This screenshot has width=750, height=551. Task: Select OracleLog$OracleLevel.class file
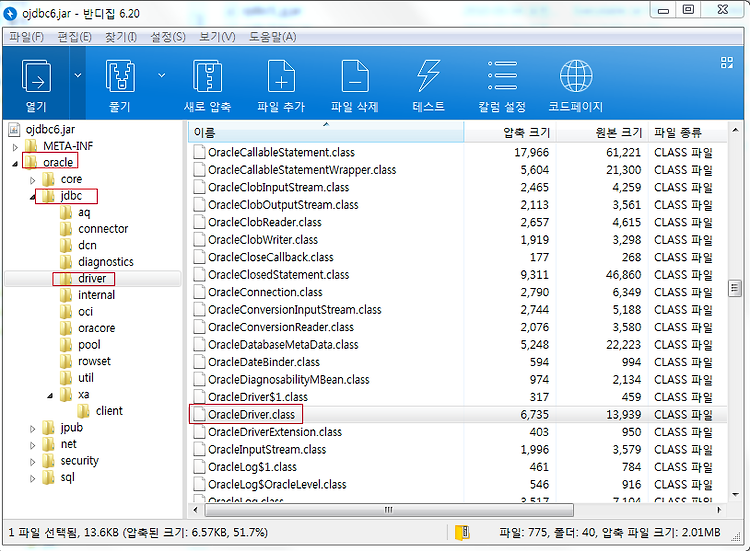(277, 485)
